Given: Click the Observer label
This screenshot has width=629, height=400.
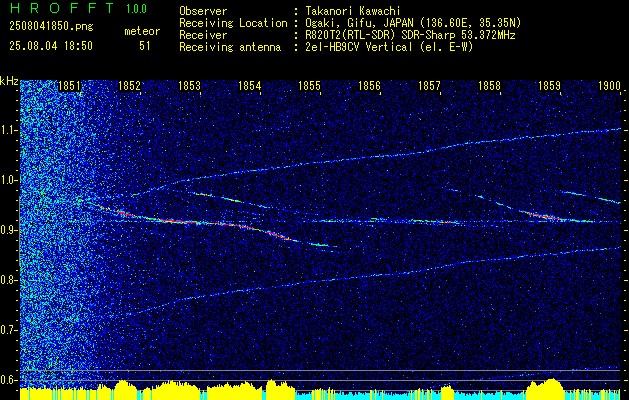Looking at the screenshot, I should (x=203, y=11).
